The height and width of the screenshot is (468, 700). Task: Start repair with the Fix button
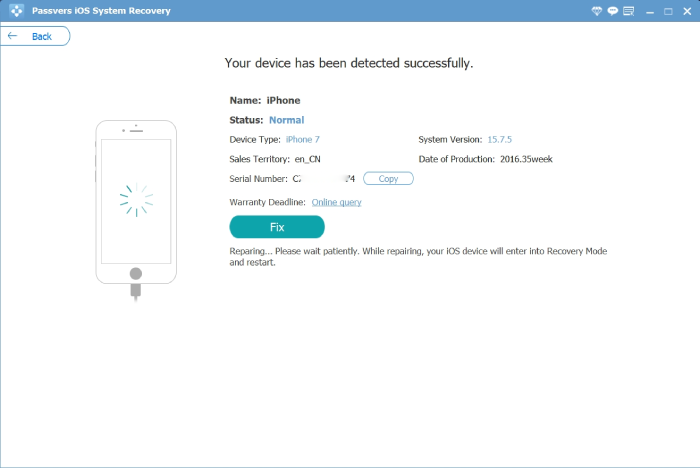click(277, 227)
